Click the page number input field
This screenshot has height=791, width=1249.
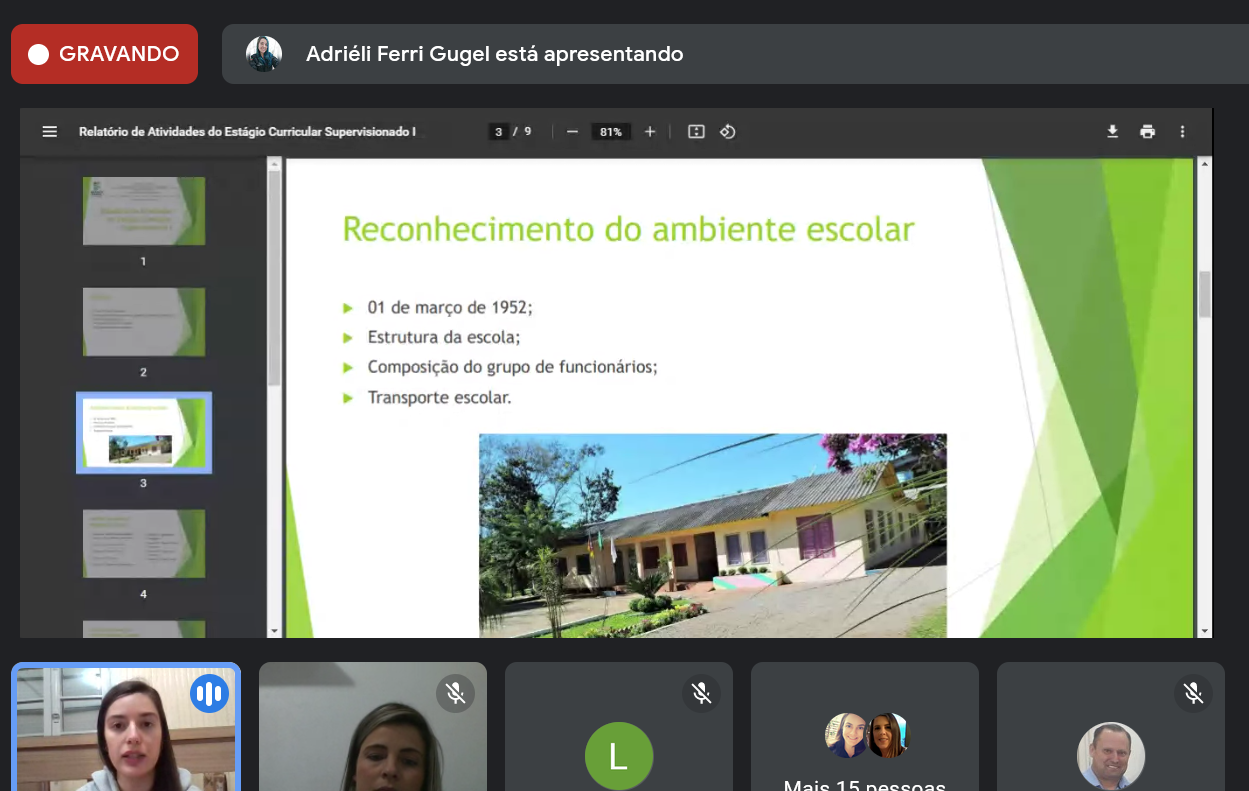coord(499,132)
